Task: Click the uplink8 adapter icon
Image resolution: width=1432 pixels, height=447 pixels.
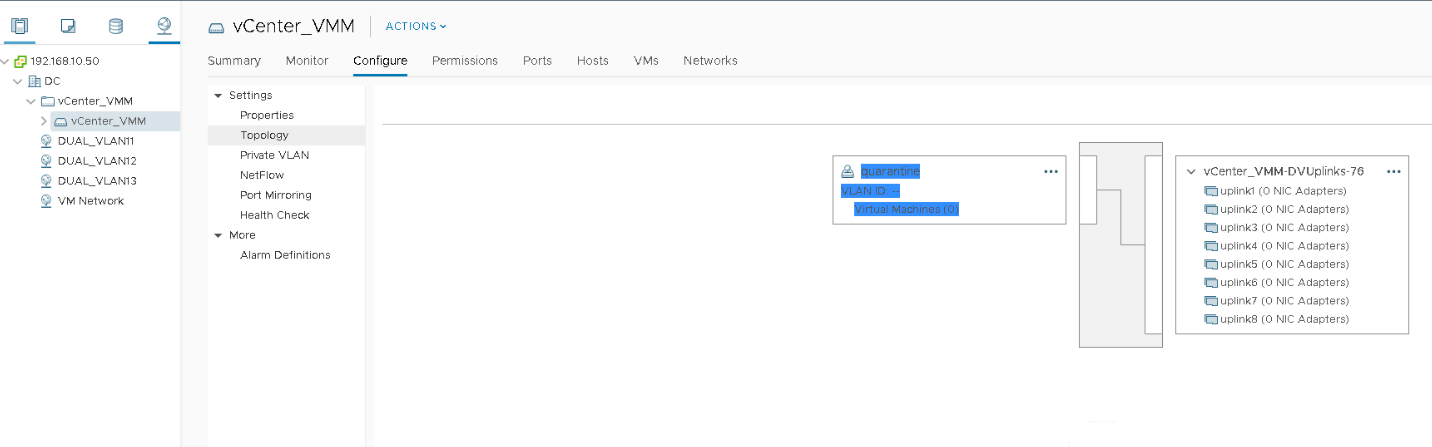Action: tap(1211, 319)
